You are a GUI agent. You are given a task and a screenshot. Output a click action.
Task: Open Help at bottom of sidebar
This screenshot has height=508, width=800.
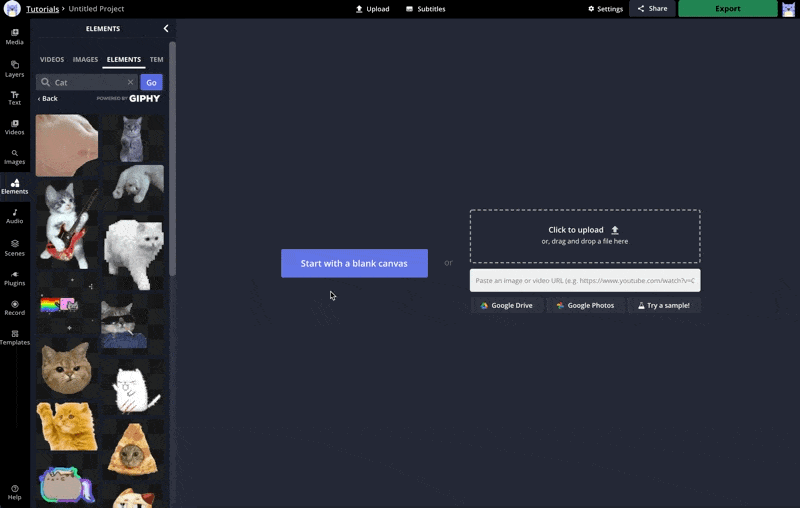(14, 492)
